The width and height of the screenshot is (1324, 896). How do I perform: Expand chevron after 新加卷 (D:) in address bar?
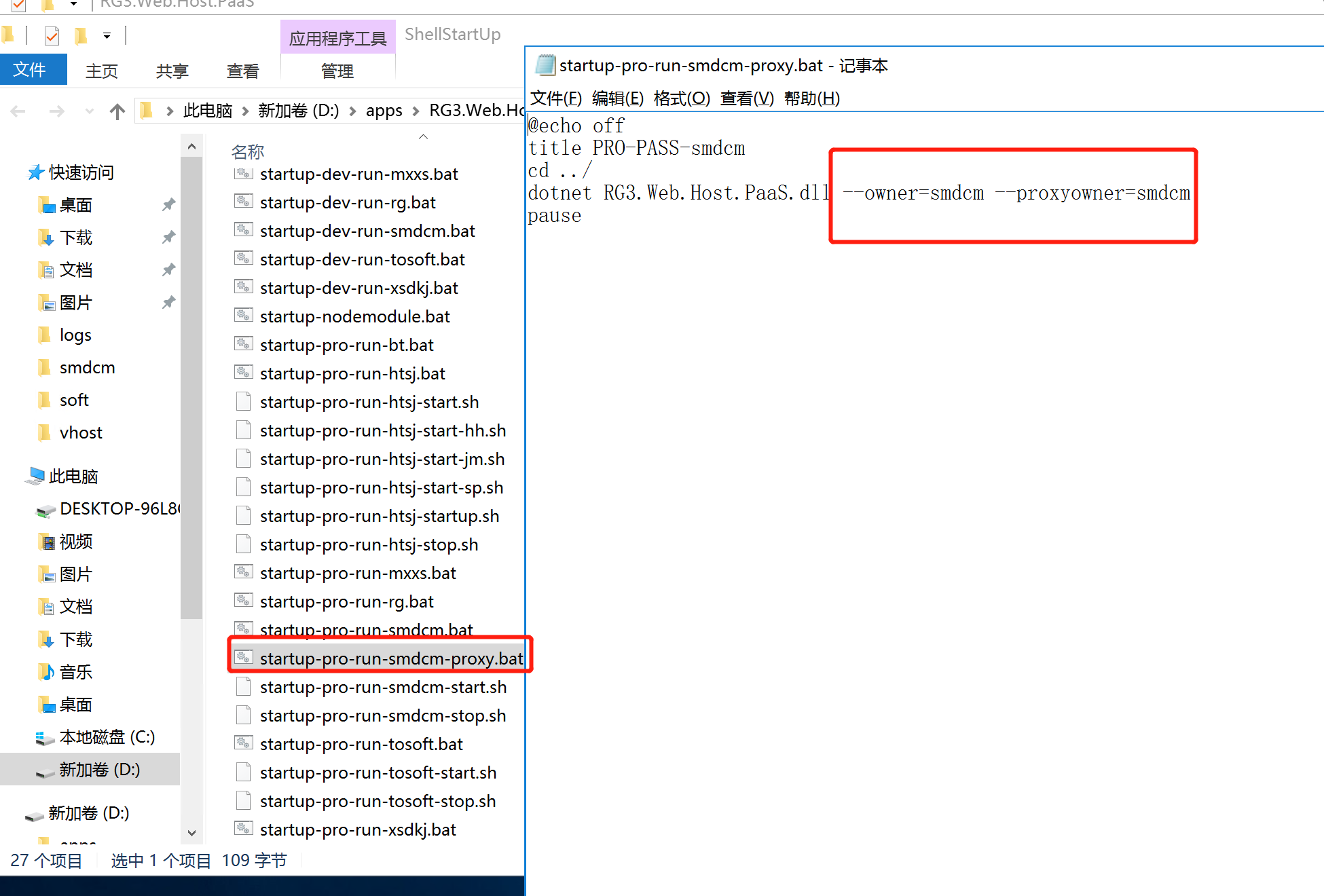point(352,111)
